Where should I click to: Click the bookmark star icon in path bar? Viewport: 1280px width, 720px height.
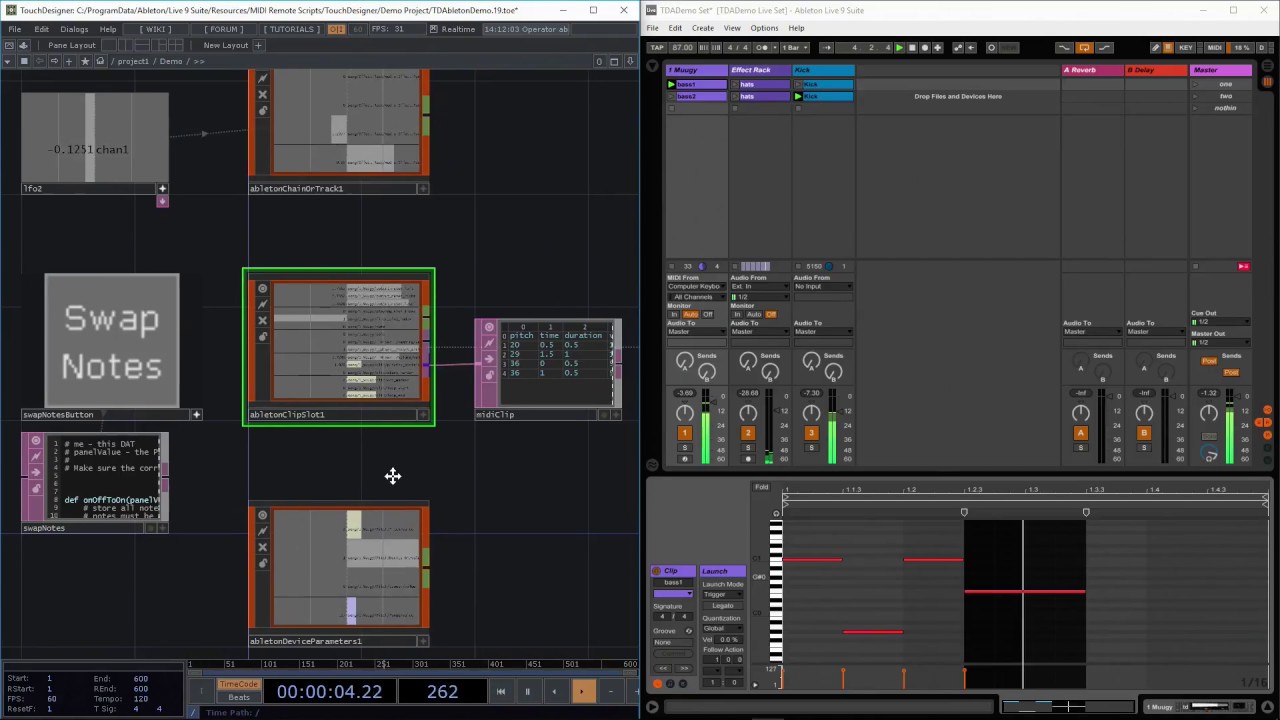coord(84,61)
